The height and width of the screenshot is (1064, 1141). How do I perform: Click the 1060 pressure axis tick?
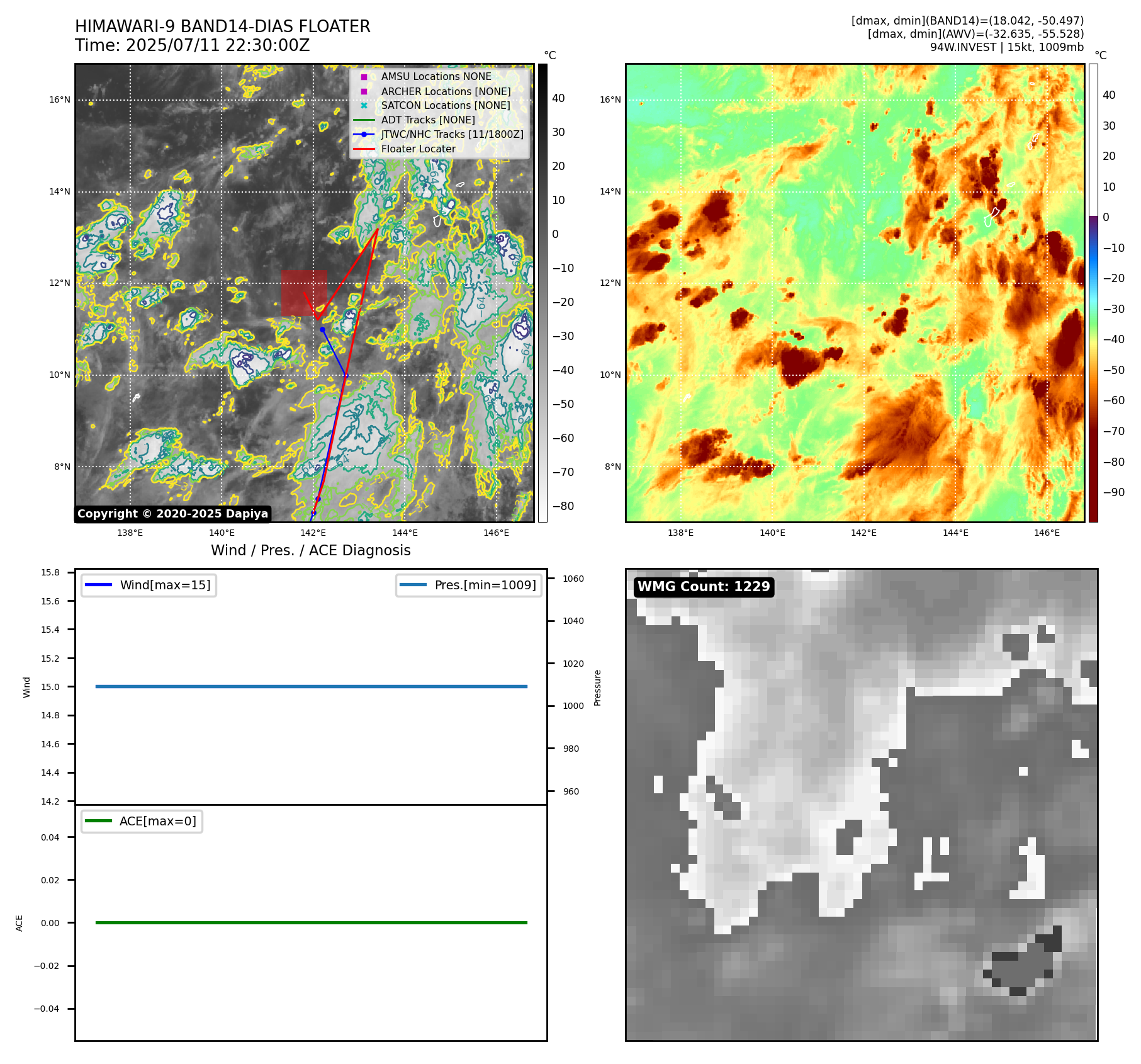pyautogui.click(x=573, y=579)
